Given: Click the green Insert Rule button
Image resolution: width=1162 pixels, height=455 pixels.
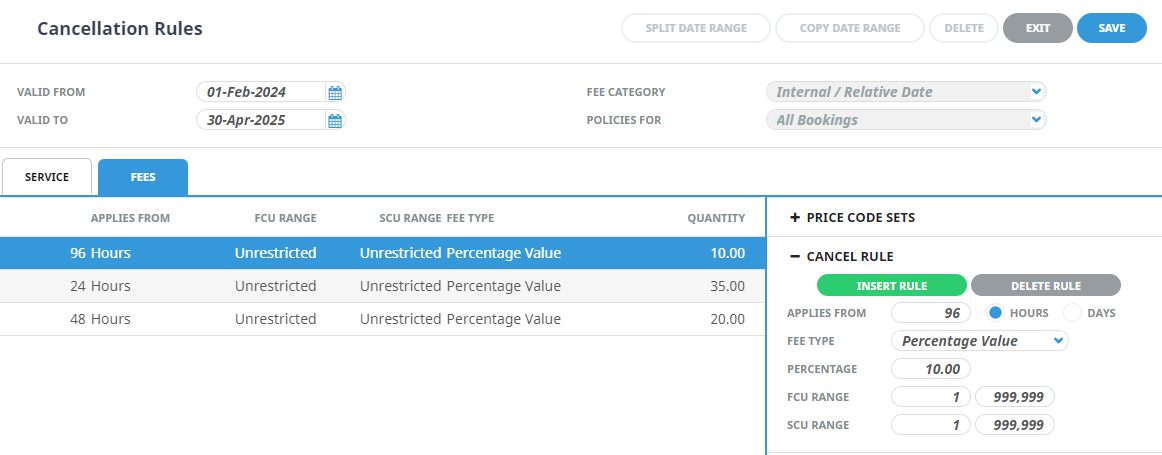Looking at the screenshot, I should point(892,285).
